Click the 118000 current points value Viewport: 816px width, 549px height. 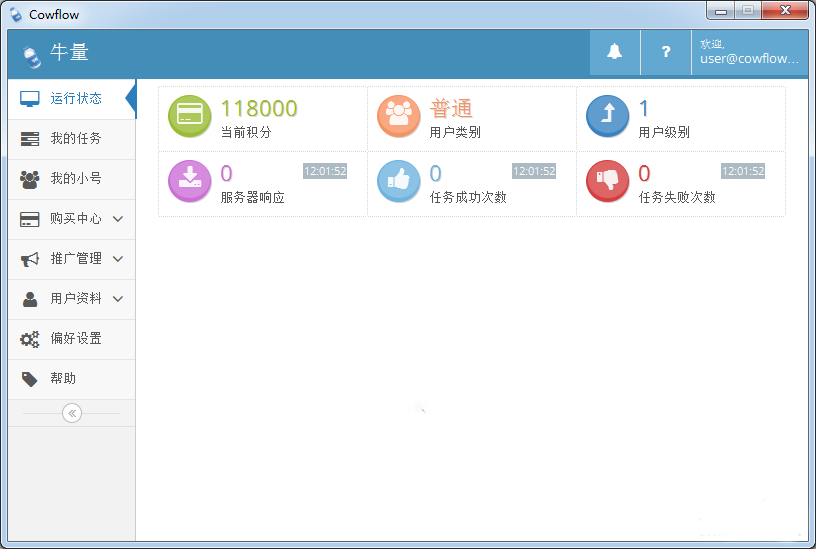pos(259,109)
